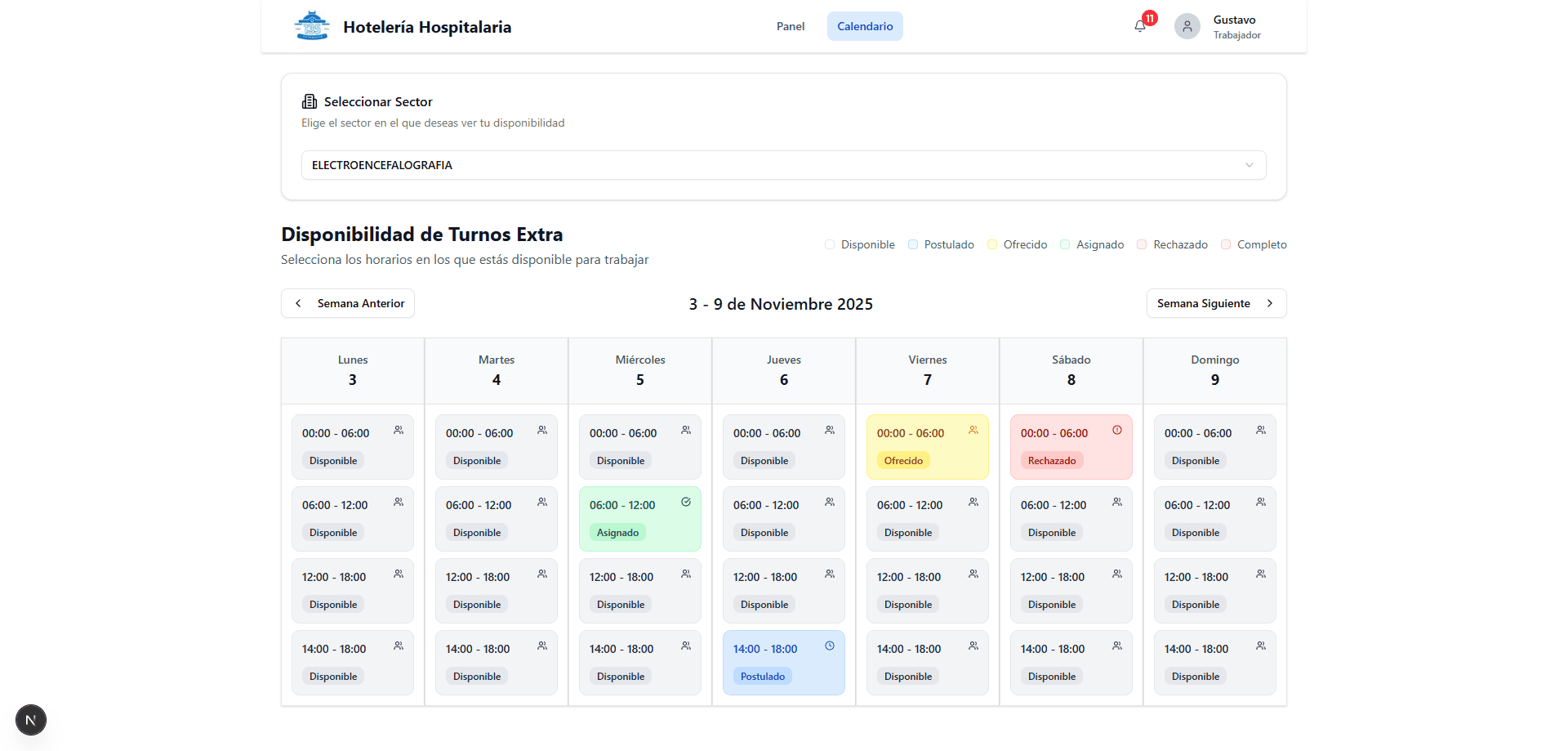Select the Domingo 12:00 - 18:00 Disponible slot
Image resolution: width=1568 pixels, height=751 pixels.
[1214, 590]
